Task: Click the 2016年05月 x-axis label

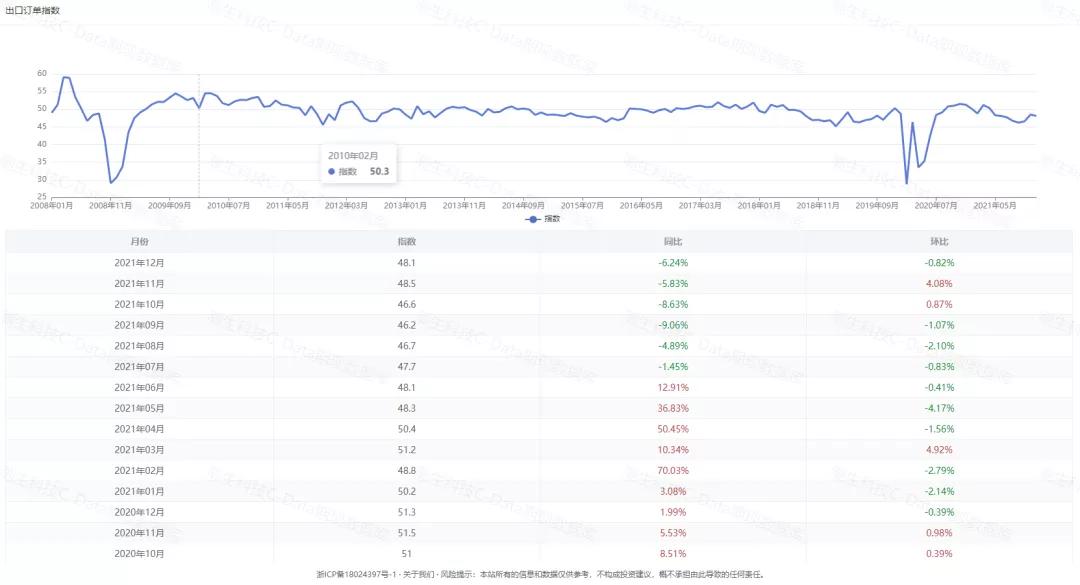Action: 643,205
